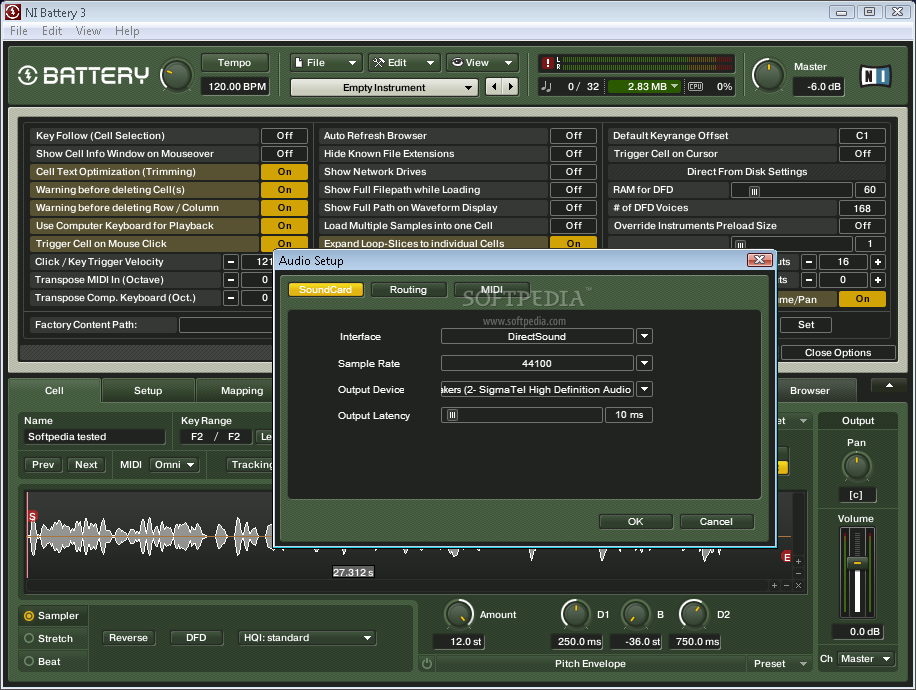The image size is (916, 690).
Task: Switch to the Routing tab
Action: coord(408,290)
